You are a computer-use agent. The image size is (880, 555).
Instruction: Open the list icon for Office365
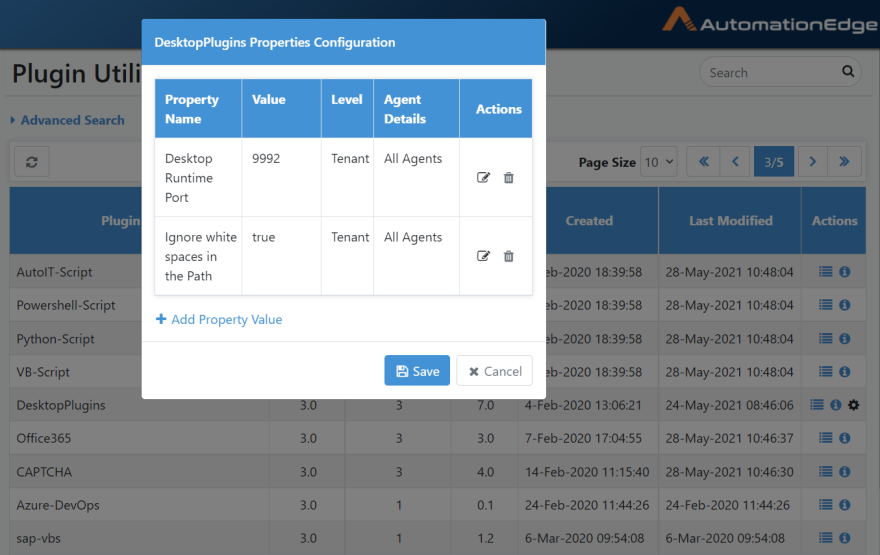point(826,438)
